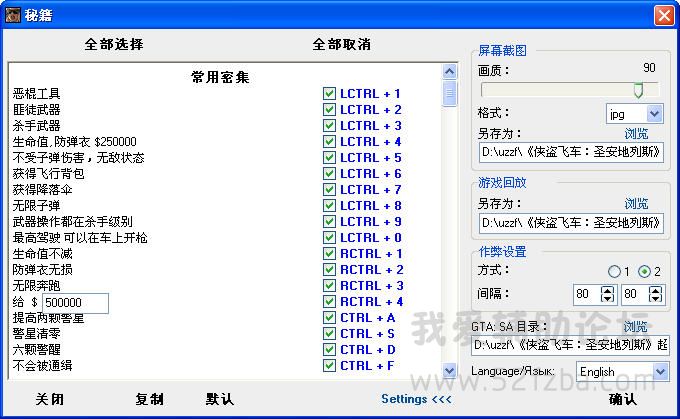Click the 恶棍工具 cheat row
This screenshot has height=419, width=680.
(x=36, y=94)
